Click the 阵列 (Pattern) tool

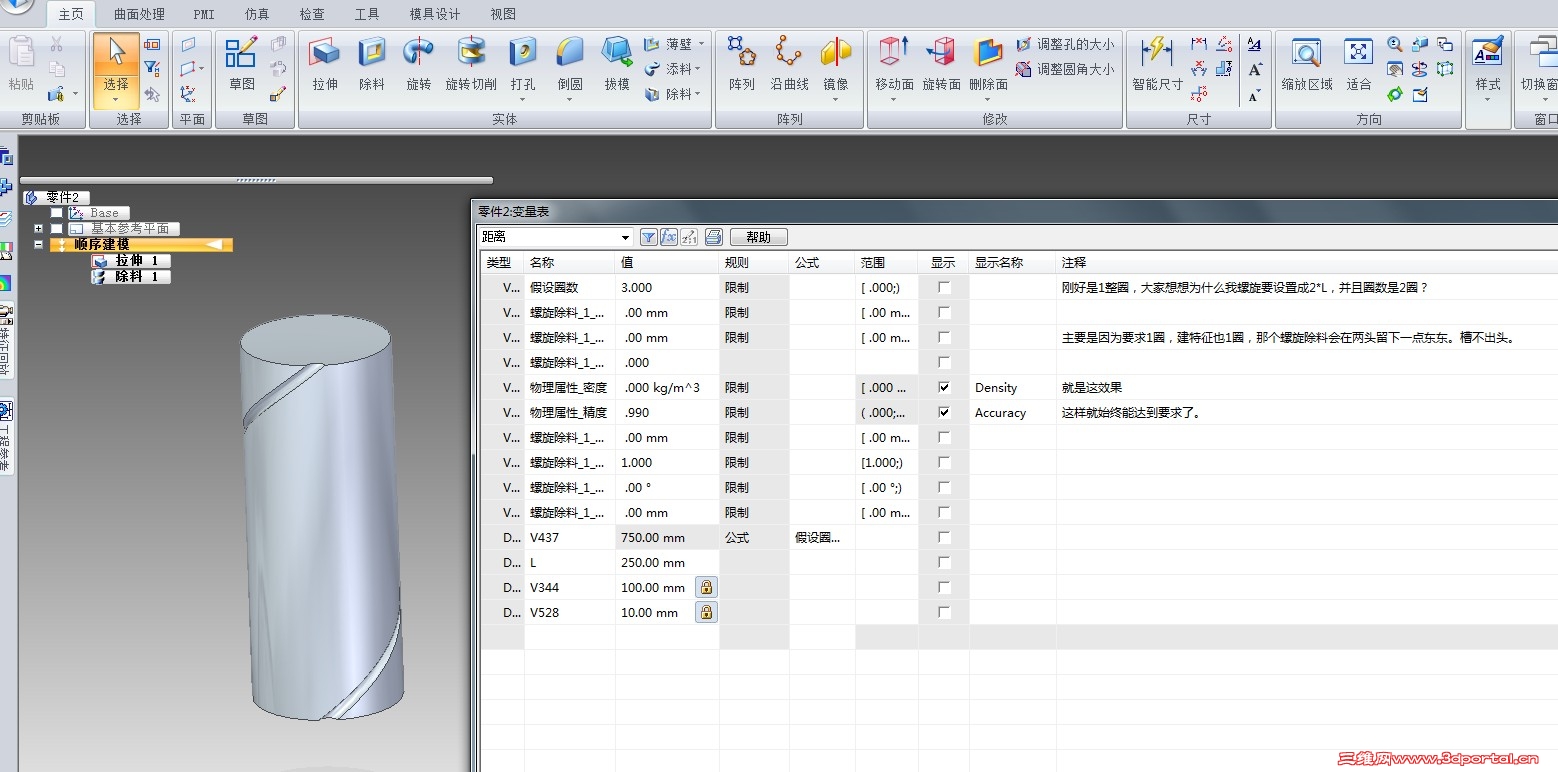741,65
